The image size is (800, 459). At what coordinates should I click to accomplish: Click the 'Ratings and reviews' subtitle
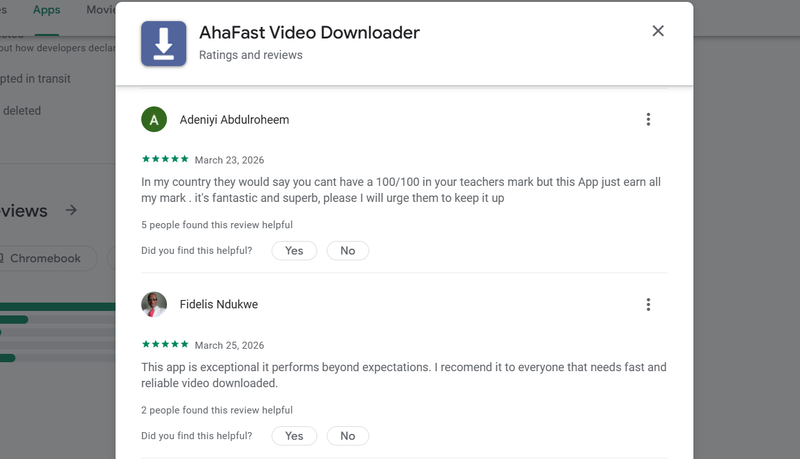[251, 55]
